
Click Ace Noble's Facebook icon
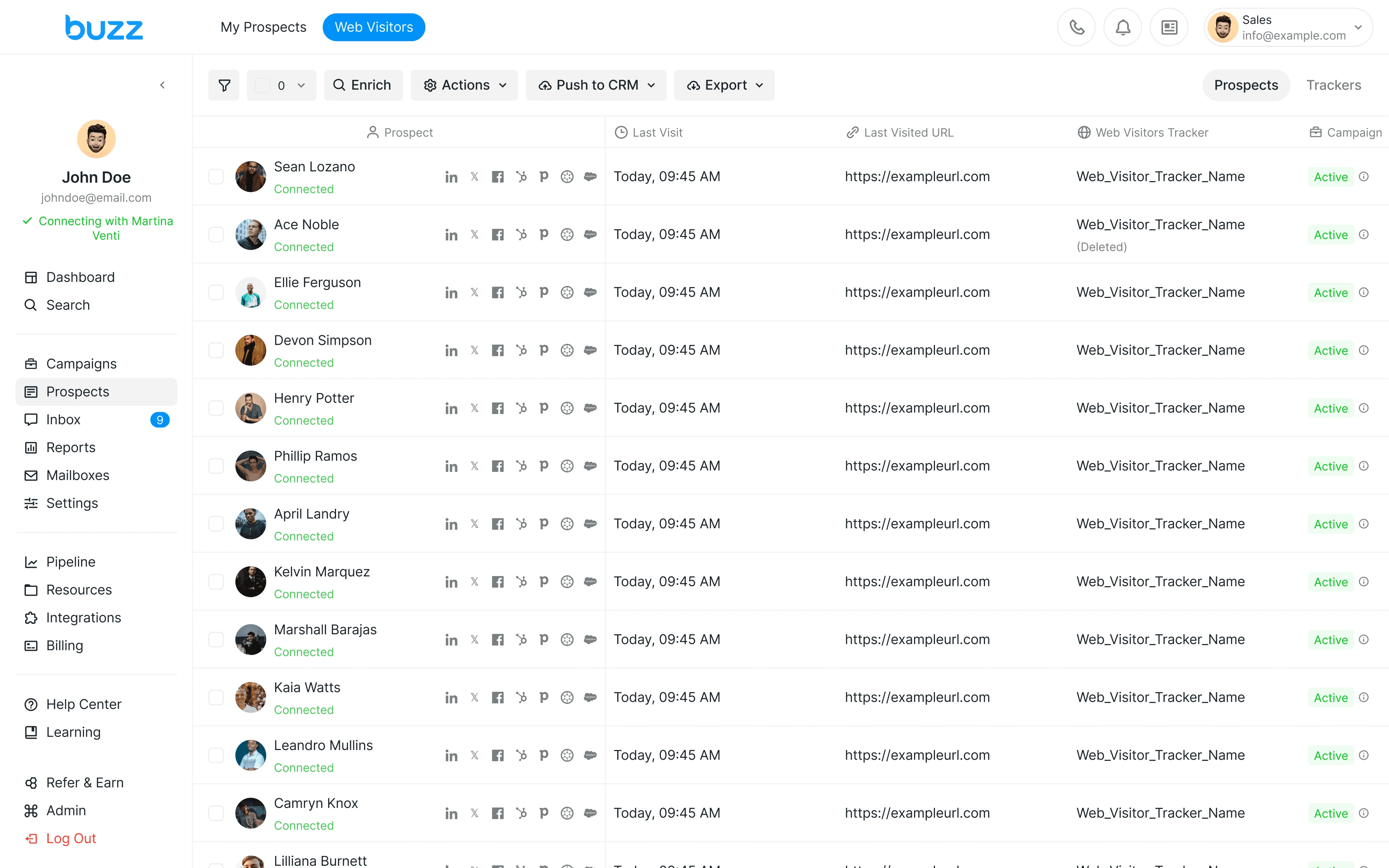pyautogui.click(x=498, y=234)
